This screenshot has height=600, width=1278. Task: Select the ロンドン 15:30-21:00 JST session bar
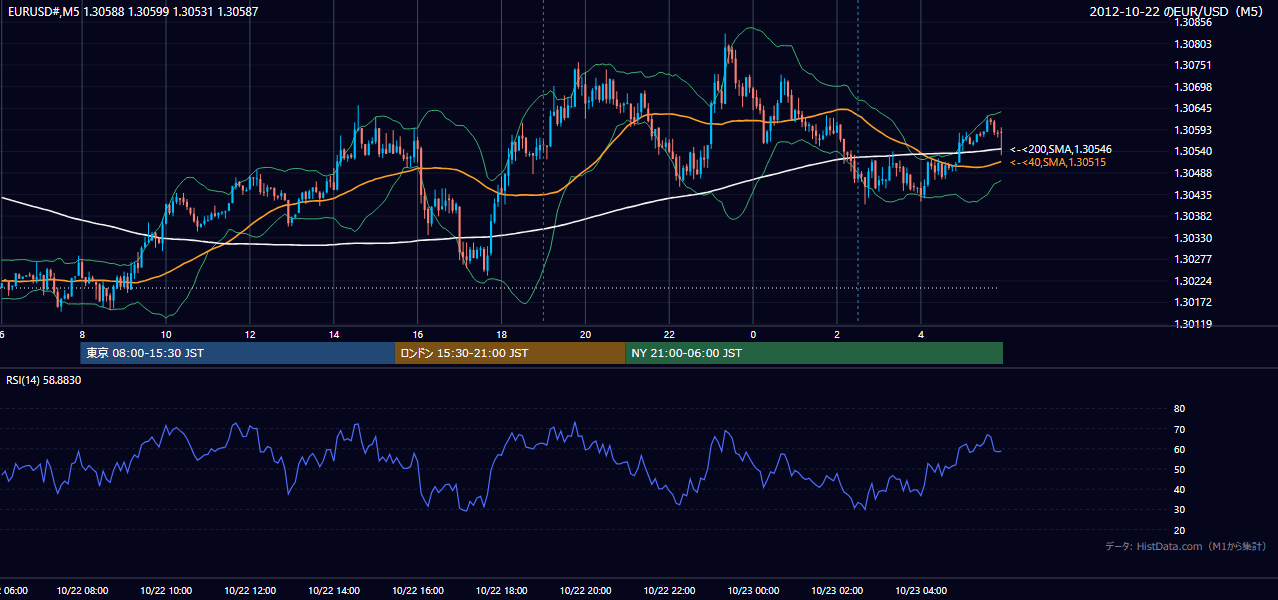pyautogui.click(x=510, y=353)
